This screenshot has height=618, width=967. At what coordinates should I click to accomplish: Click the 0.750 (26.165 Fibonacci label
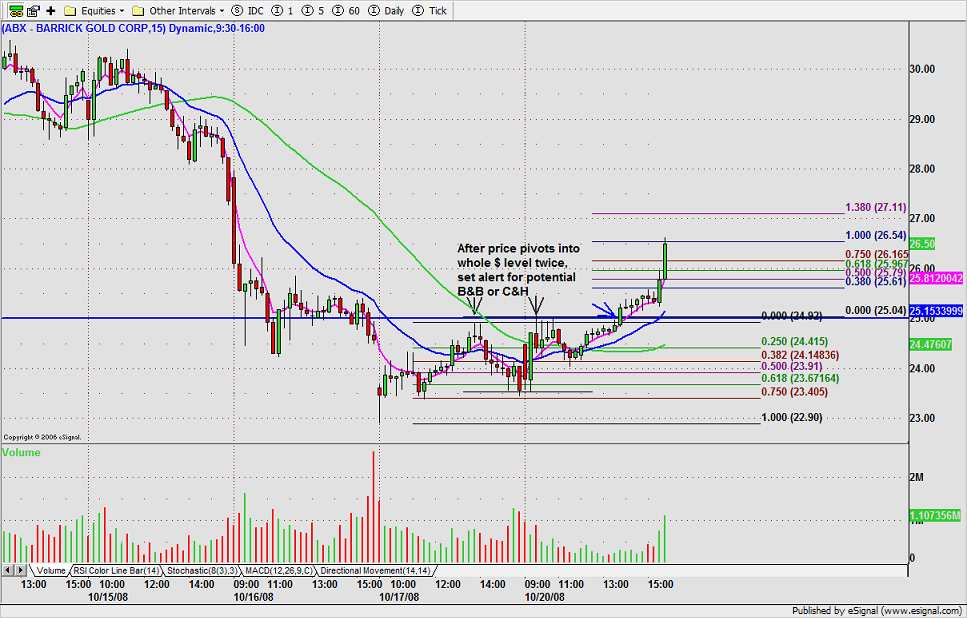click(876, 254)
